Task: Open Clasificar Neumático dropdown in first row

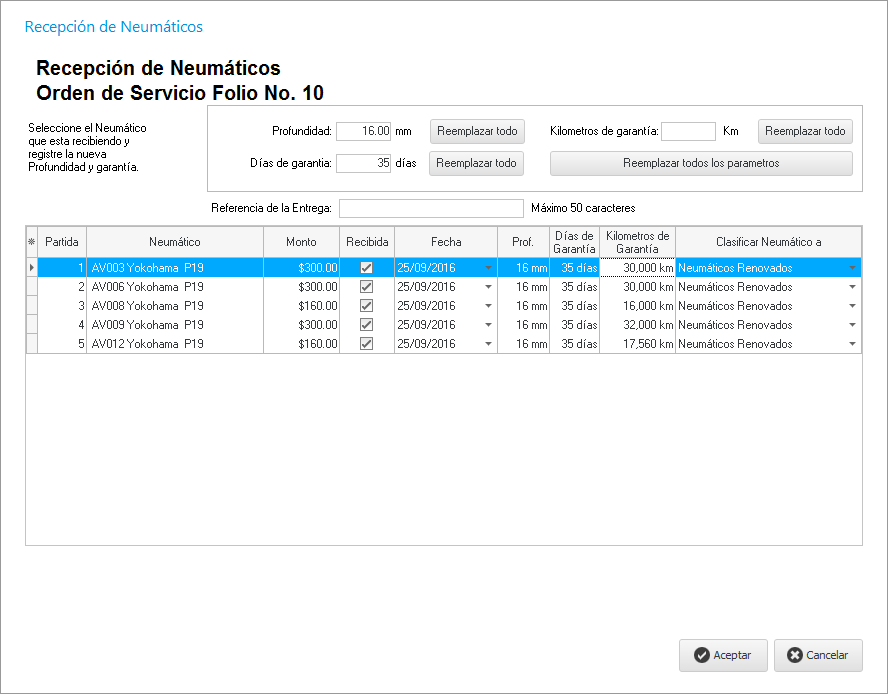Action: point(852,268)
